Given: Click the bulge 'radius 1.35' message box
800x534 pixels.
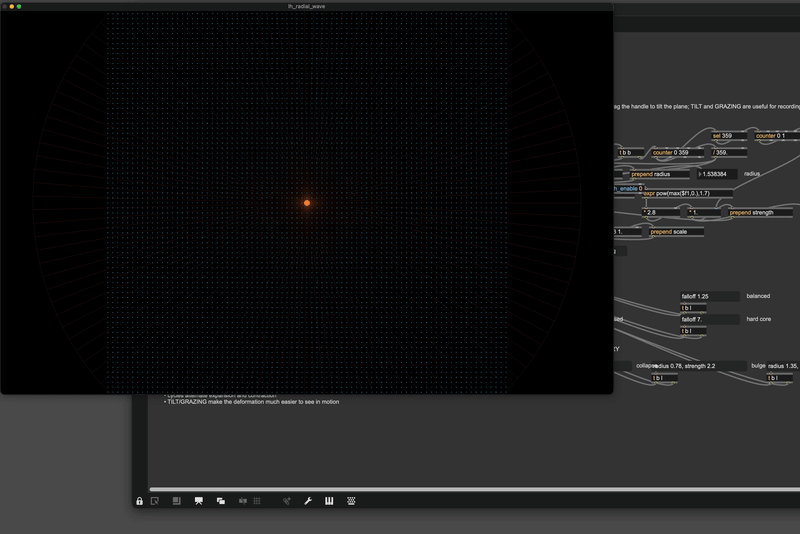Looking at the screenshot, I should pos(783,366).
